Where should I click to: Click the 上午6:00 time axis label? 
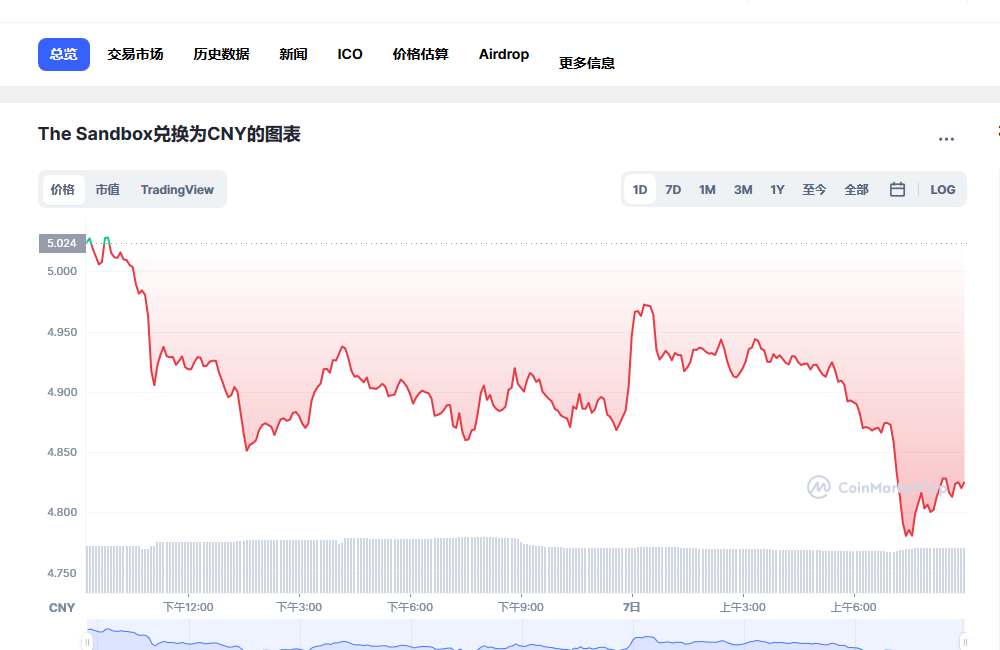[853, 607]
